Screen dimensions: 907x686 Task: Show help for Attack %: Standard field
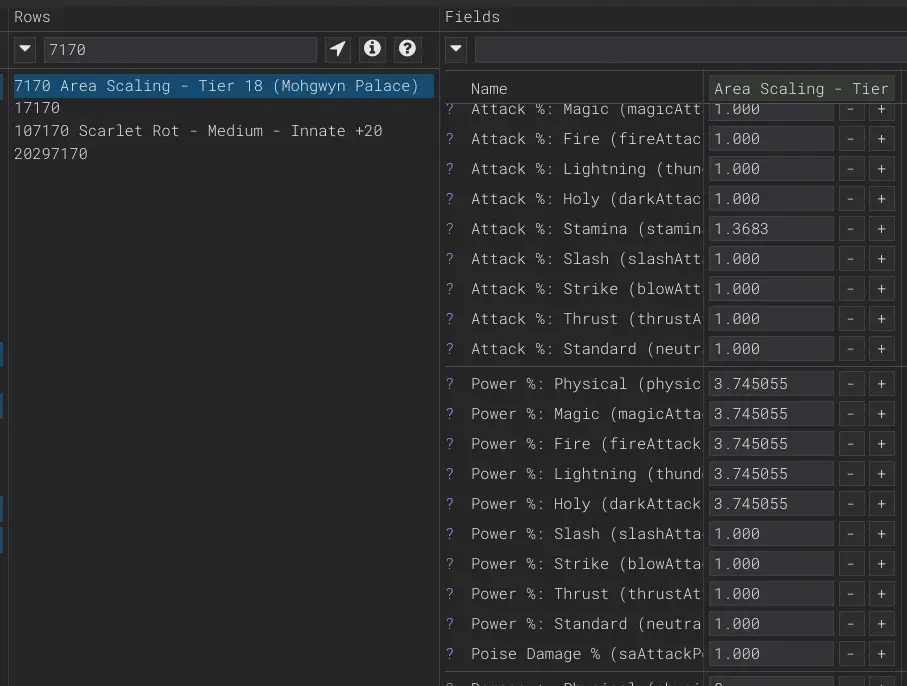click(450, 349)
